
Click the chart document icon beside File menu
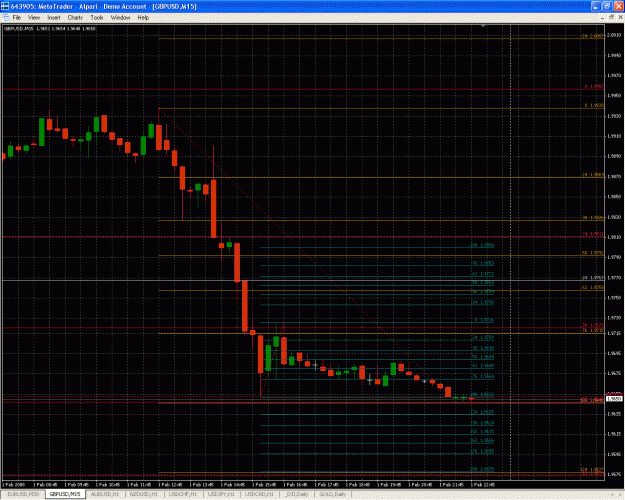point(6,18)
